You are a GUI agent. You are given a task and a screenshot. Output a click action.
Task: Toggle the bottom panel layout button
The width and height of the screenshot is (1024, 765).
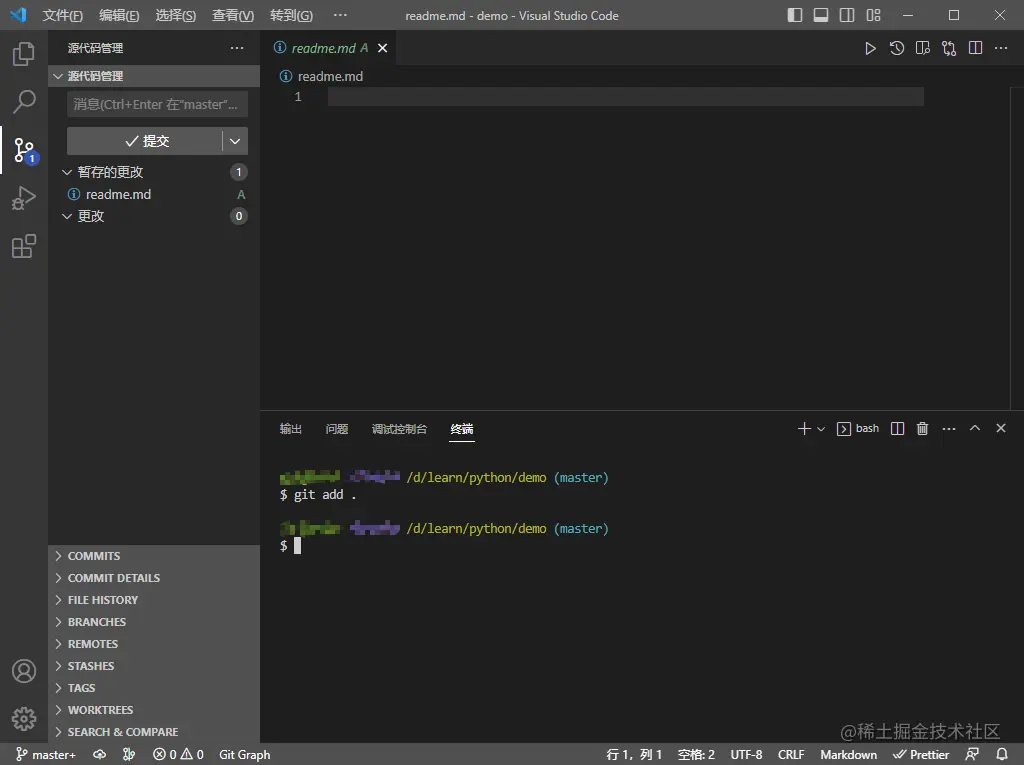point(821,15)
